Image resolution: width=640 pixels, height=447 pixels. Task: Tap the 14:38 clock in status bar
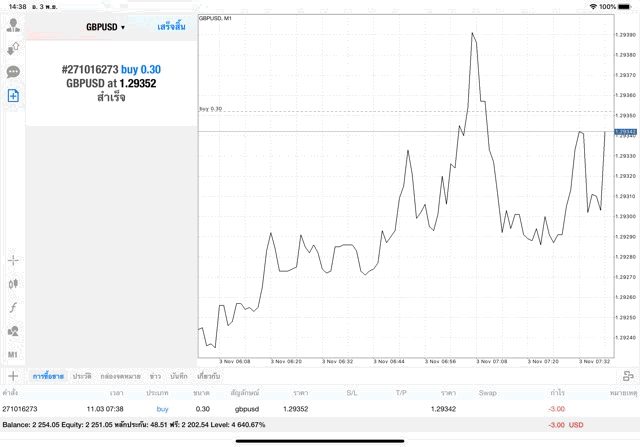17,7
